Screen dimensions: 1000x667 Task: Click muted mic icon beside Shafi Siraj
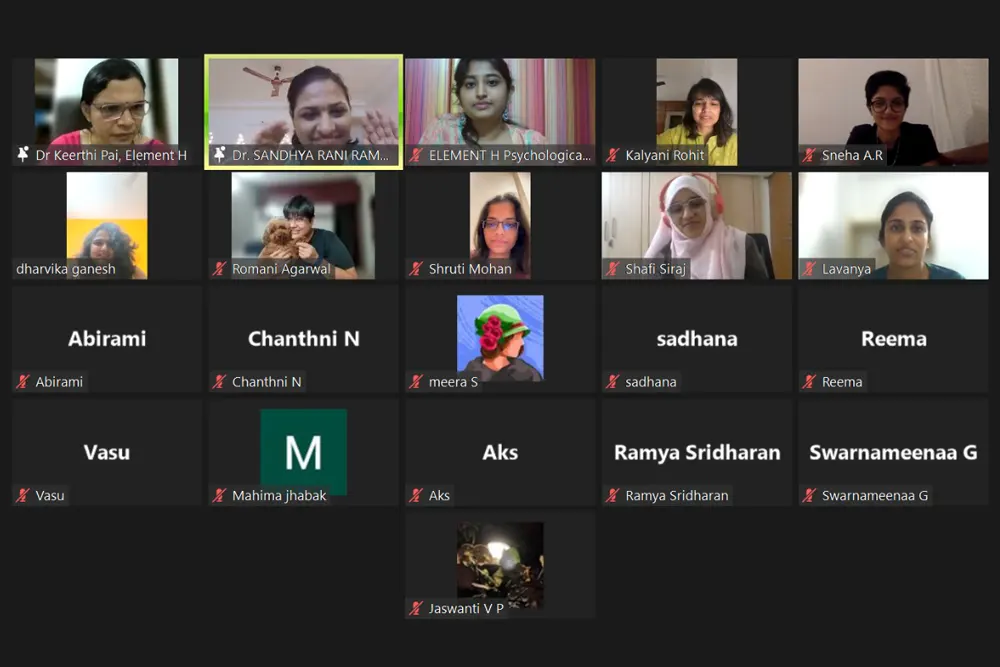(613, 268)
